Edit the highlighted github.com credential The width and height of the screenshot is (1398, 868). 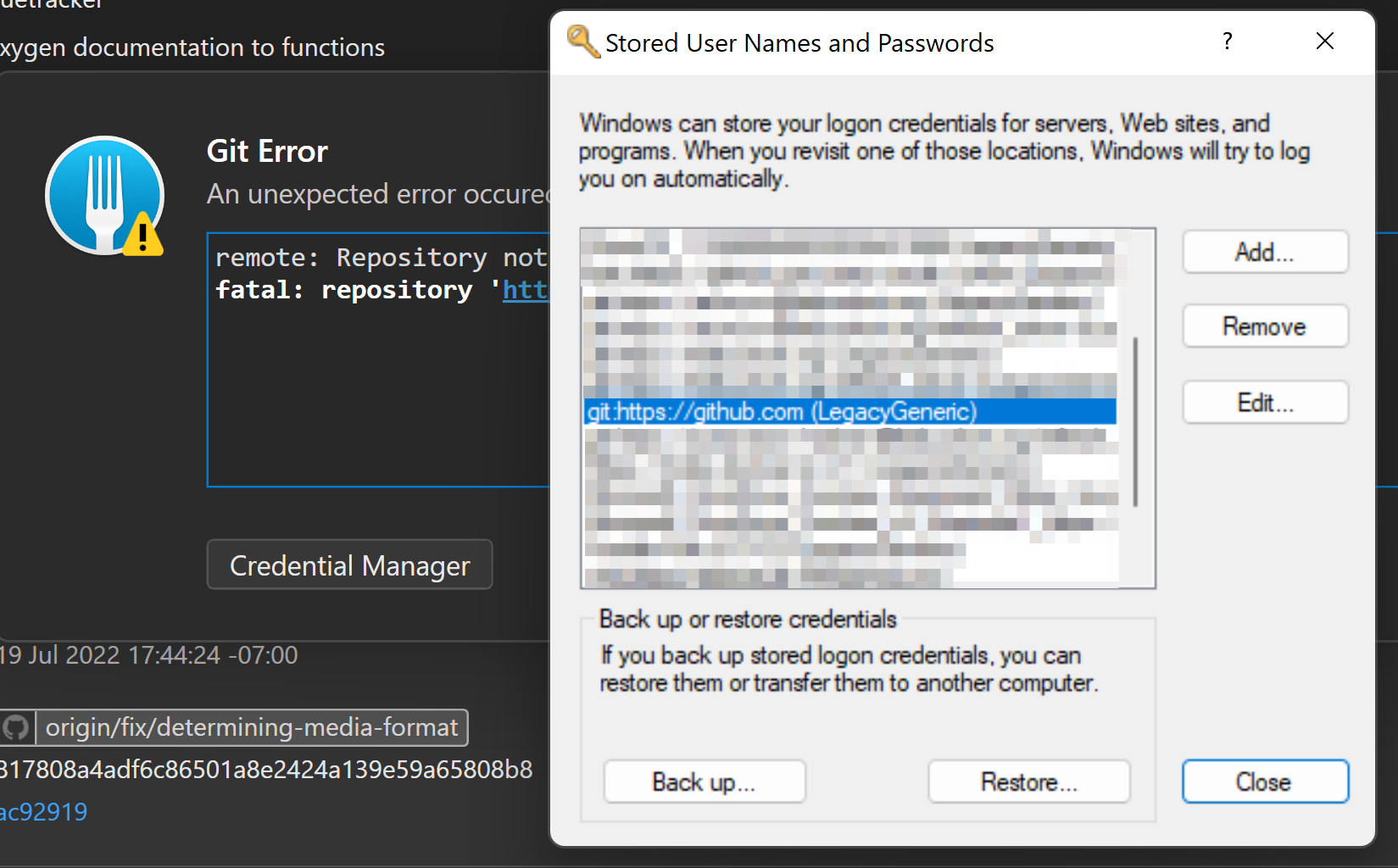pos(1264,402)
